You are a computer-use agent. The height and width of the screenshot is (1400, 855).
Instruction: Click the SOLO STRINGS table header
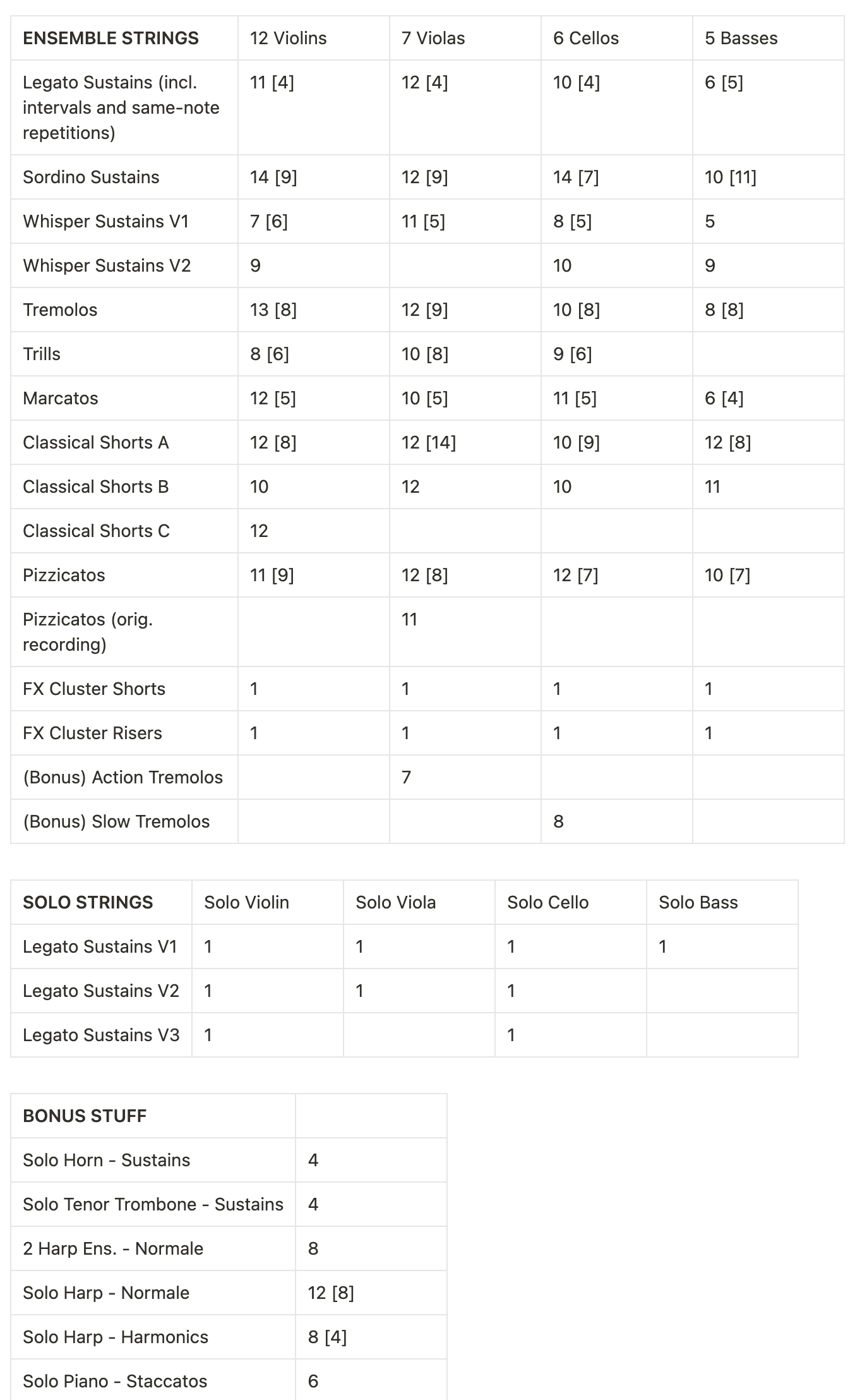click(88, 902)
